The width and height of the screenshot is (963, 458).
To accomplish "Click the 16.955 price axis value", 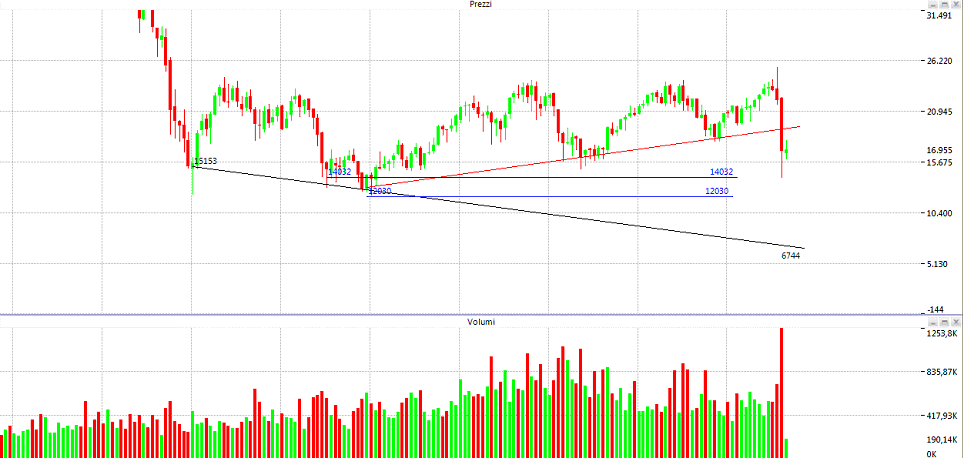I will tap(939, 150).
